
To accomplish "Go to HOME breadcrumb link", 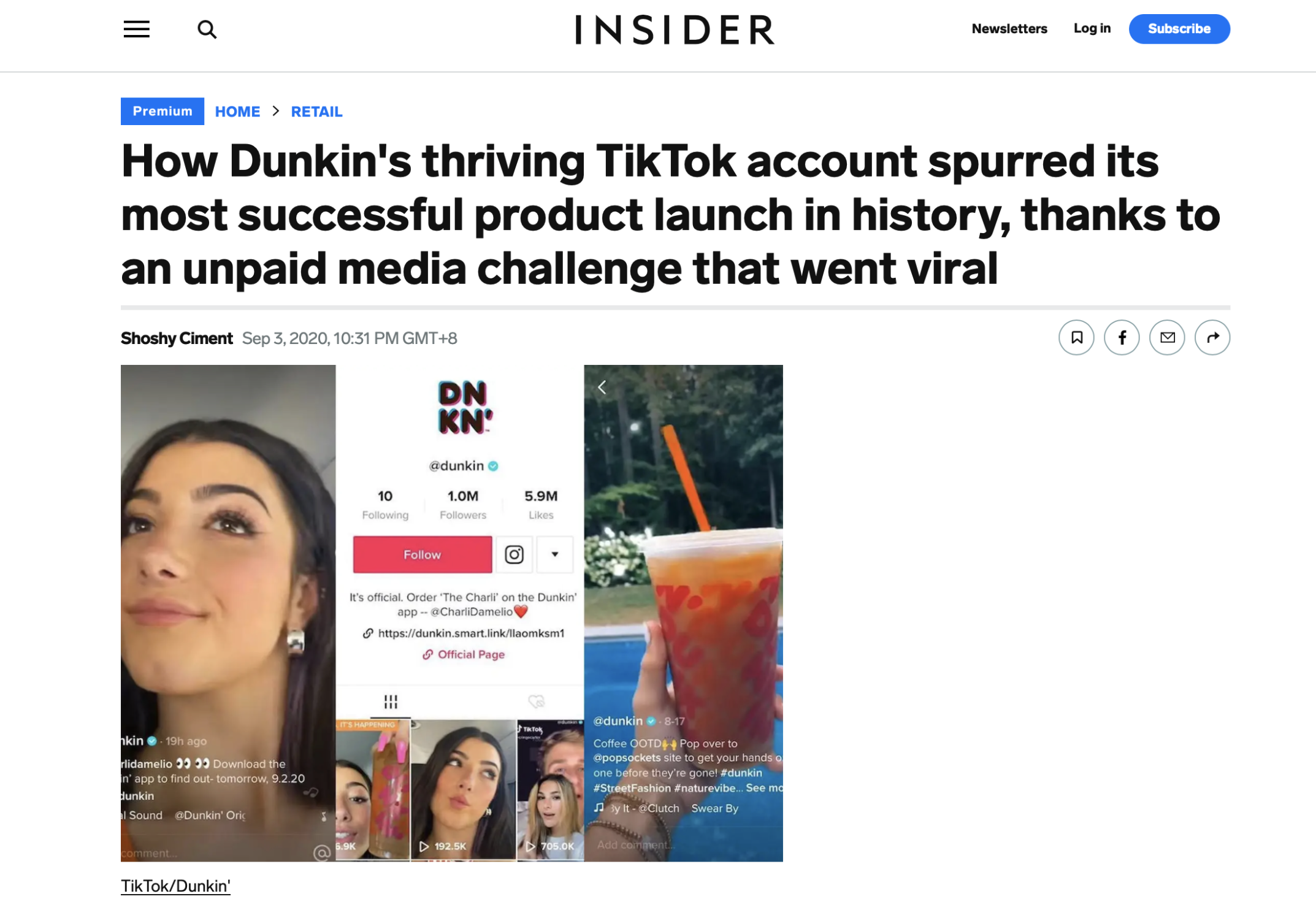I will tap(237, 112).
